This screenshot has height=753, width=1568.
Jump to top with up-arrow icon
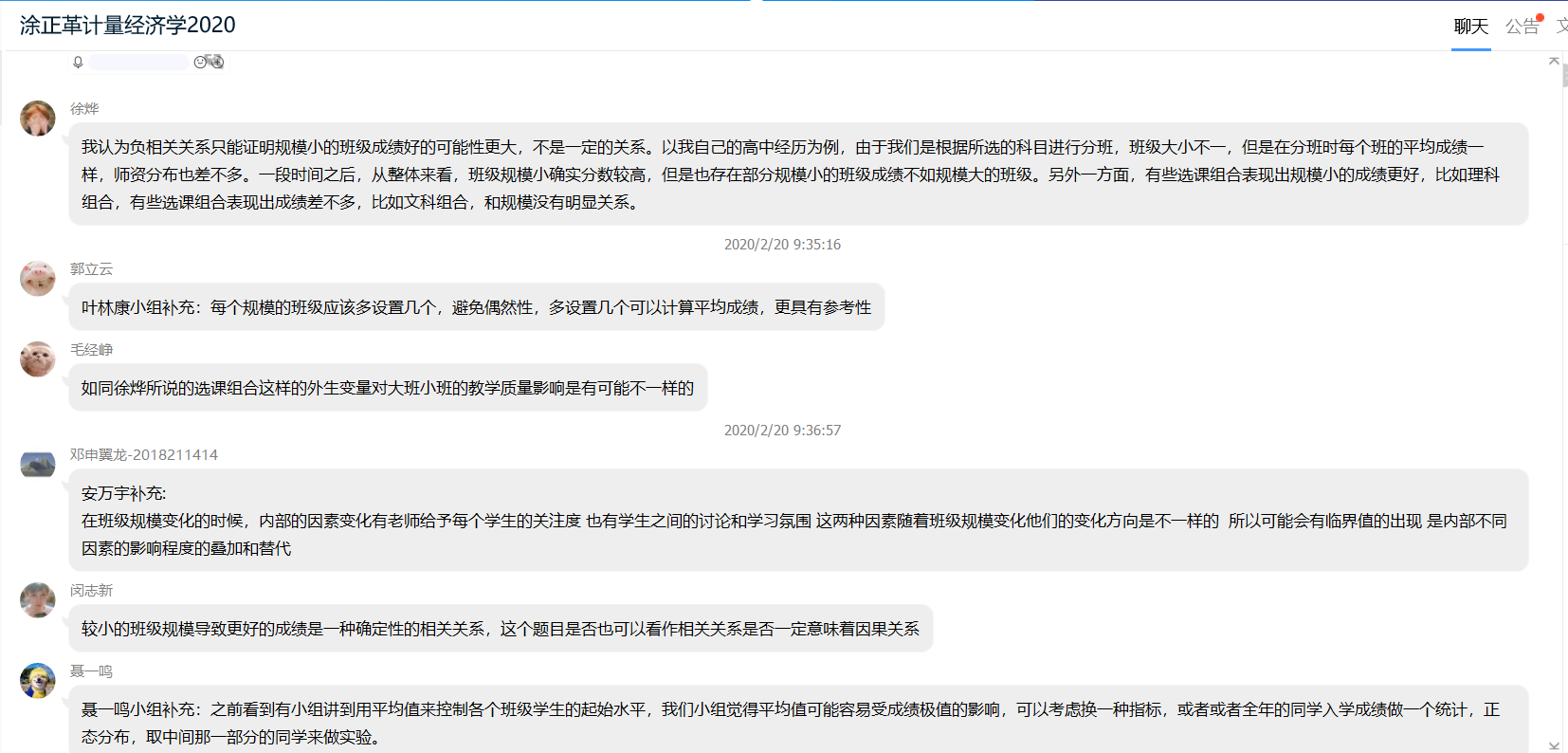click(x=1554, y=61)
